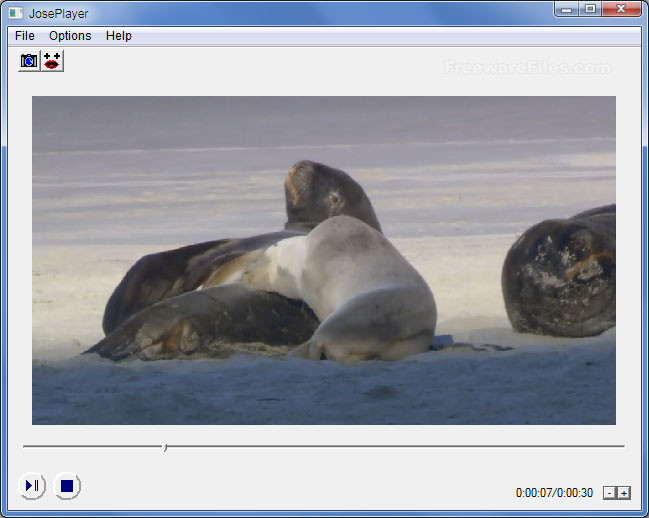
Task: Click the seek slider thumb
Action: pyautogui.click(x=165, y=447)
